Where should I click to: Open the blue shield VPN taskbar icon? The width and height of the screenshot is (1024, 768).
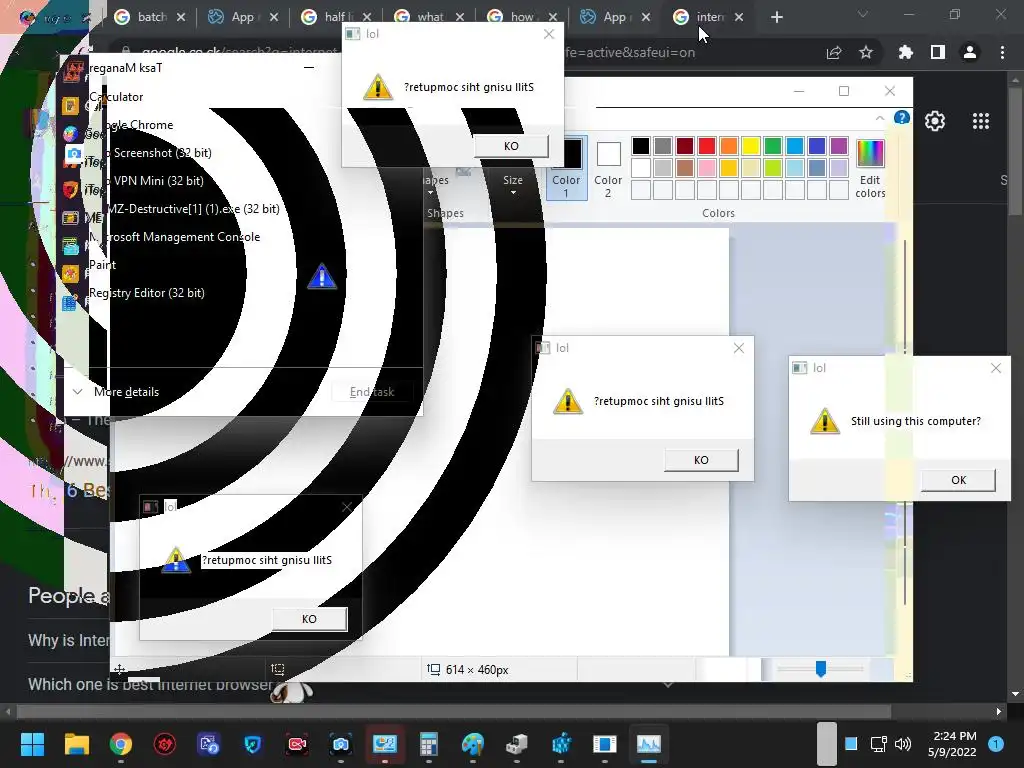click(x=253, y=744)
